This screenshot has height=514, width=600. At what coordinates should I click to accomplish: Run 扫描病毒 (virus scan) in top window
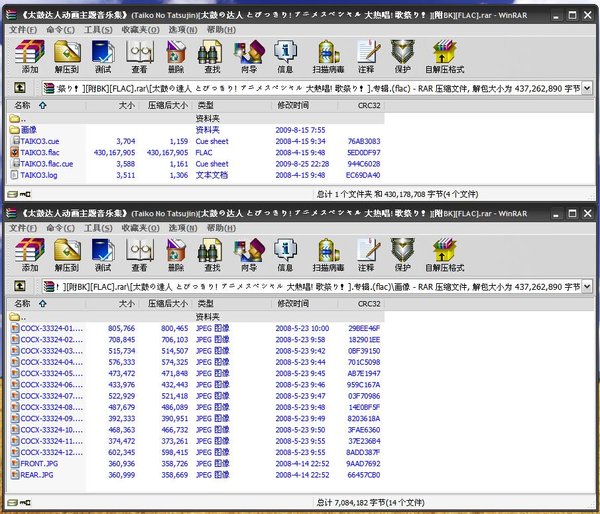click(x=328, y=57)
